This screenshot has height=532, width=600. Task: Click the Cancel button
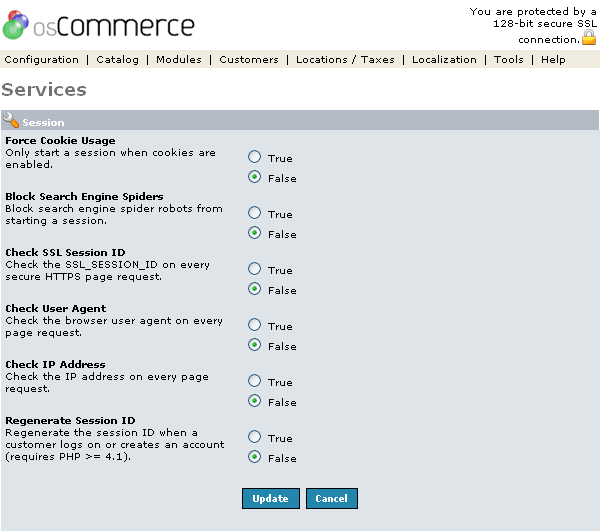tap(332, 498)
